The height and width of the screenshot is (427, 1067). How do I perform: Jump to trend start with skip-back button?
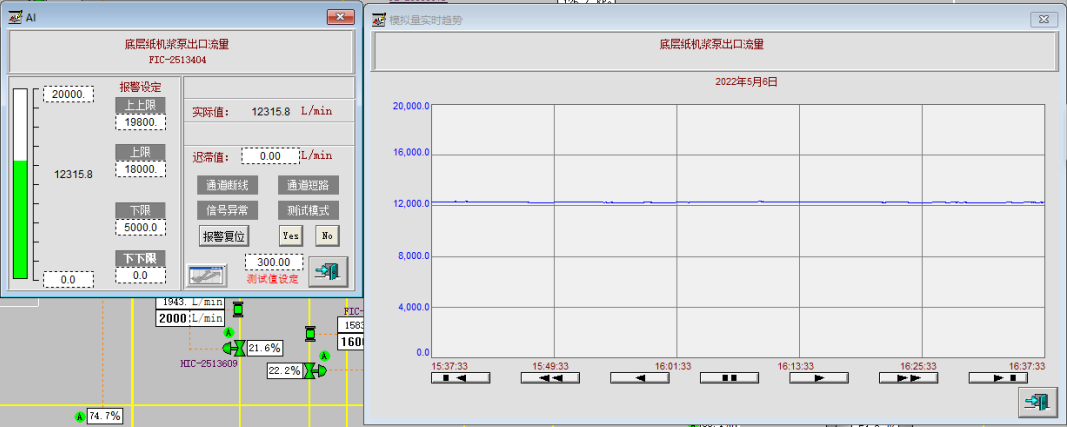[x=461, y=378]
